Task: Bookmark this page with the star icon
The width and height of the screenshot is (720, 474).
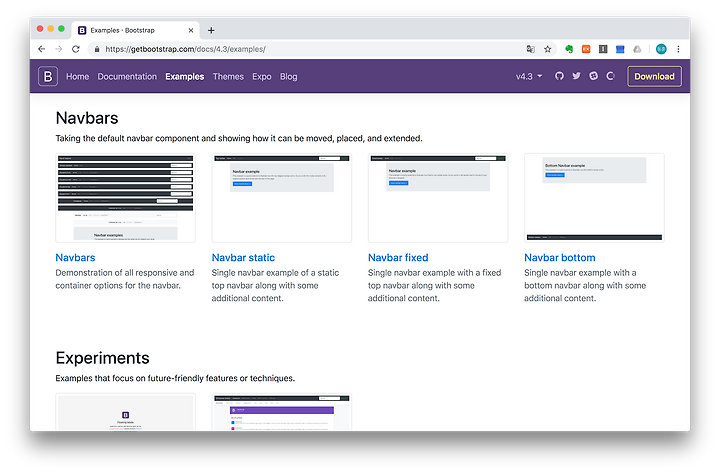Action: [547, 49]
